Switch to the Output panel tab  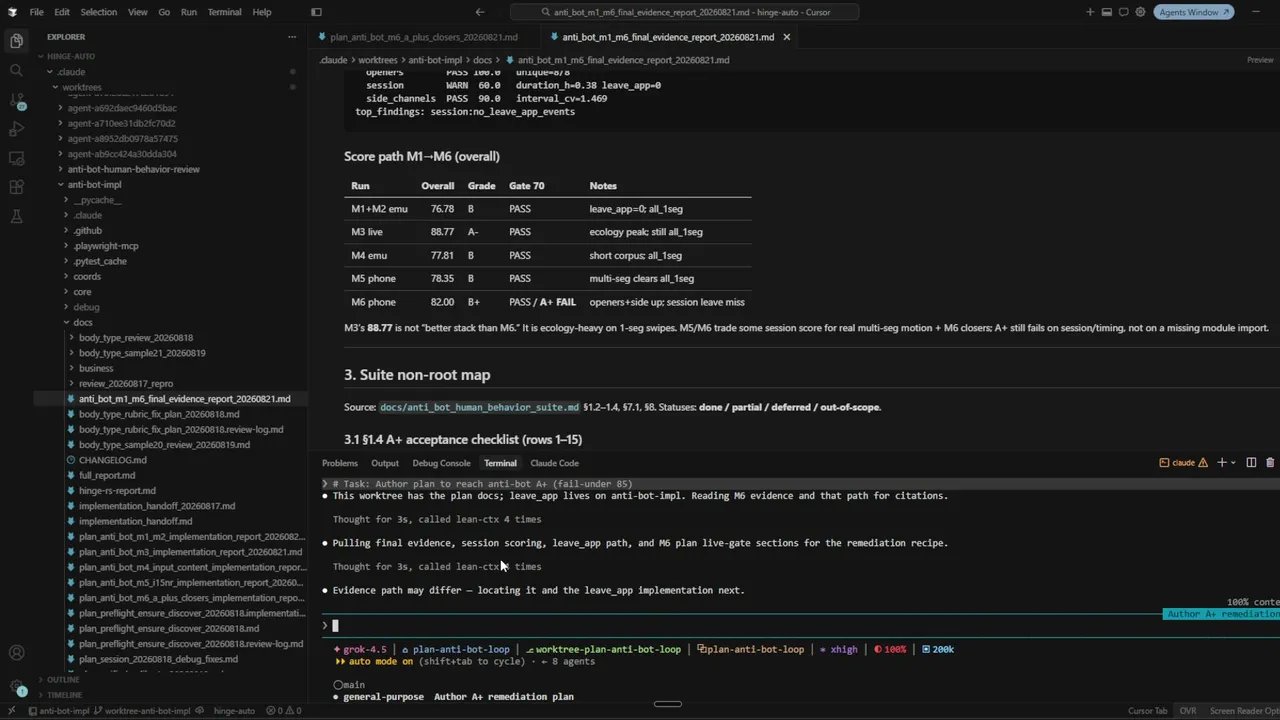(384, 463)
